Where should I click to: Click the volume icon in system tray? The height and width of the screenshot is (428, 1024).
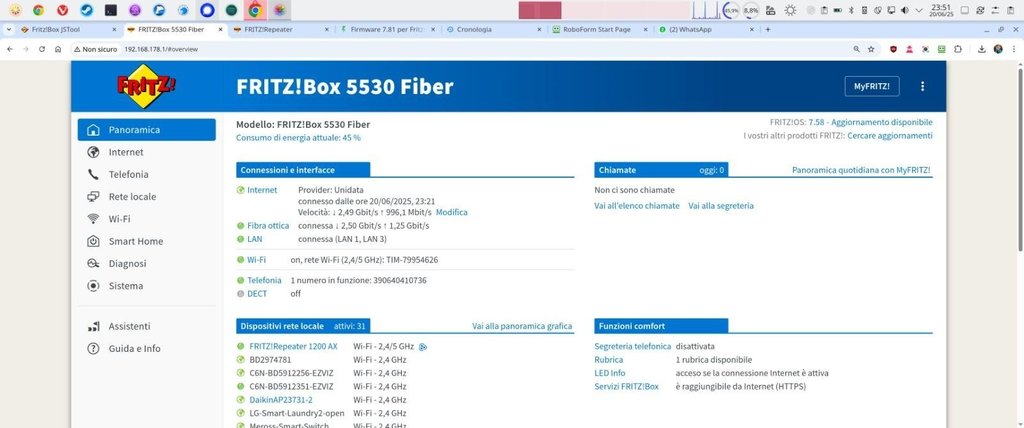coord(904,10)
